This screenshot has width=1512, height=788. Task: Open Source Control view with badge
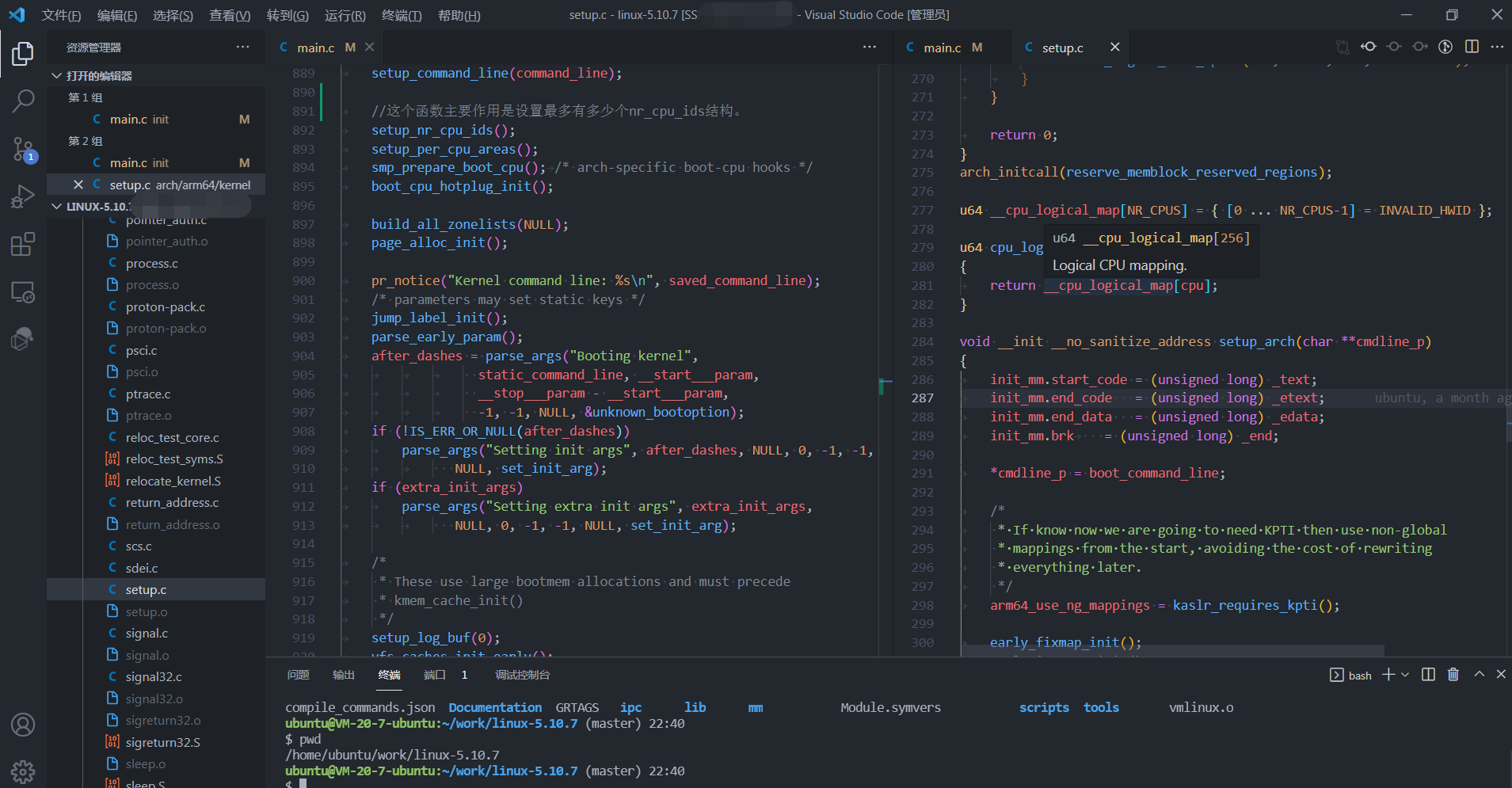point(23,149)
